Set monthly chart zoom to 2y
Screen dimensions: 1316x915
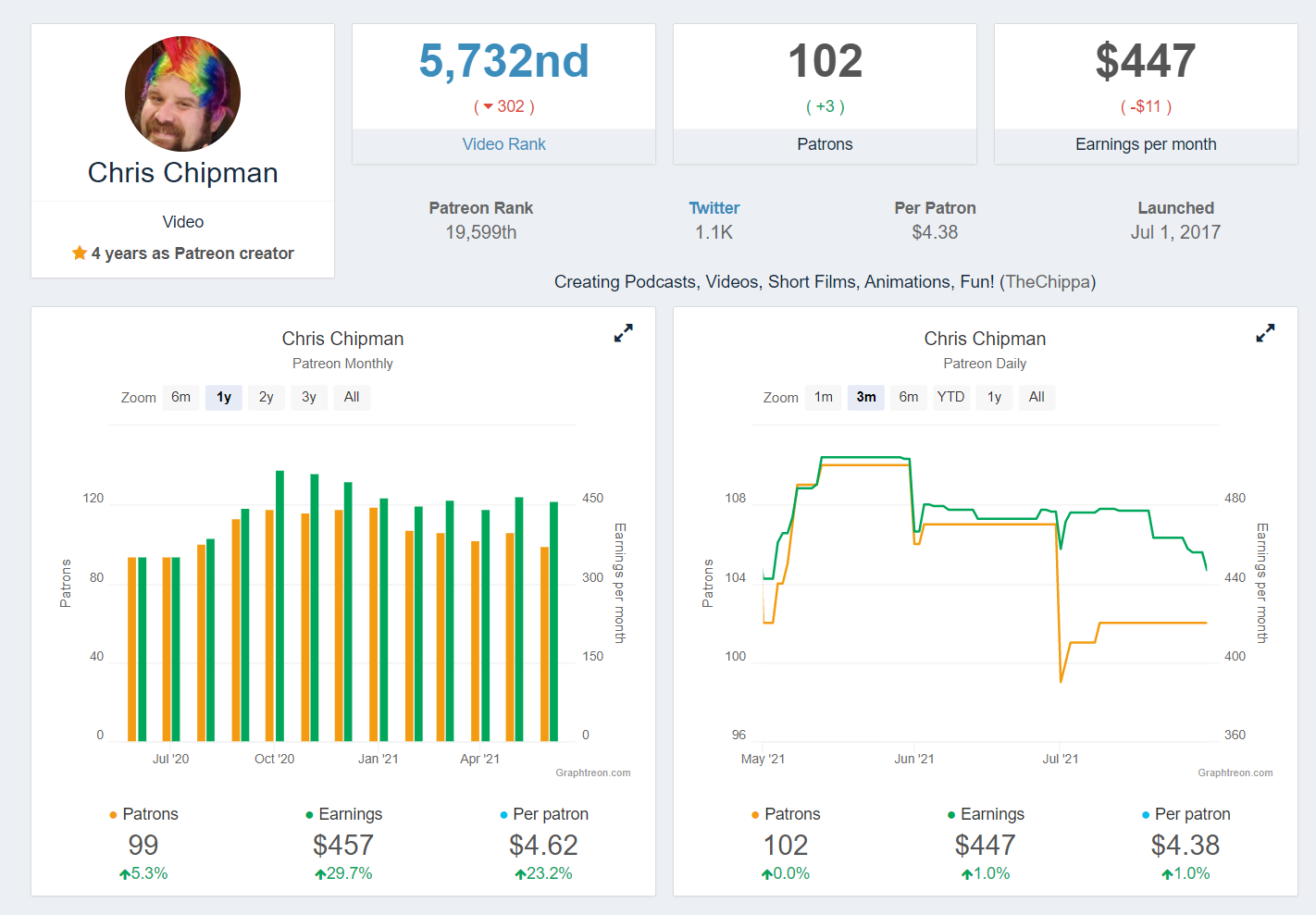267,397
